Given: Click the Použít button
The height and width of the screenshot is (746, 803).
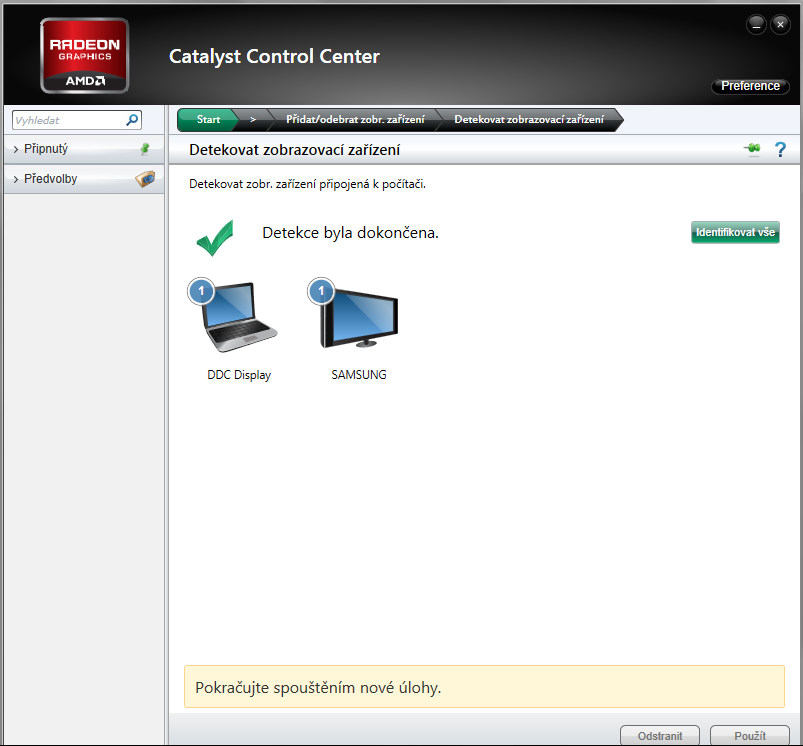Looking at the screenshot, I should click(x=750, y=736).
